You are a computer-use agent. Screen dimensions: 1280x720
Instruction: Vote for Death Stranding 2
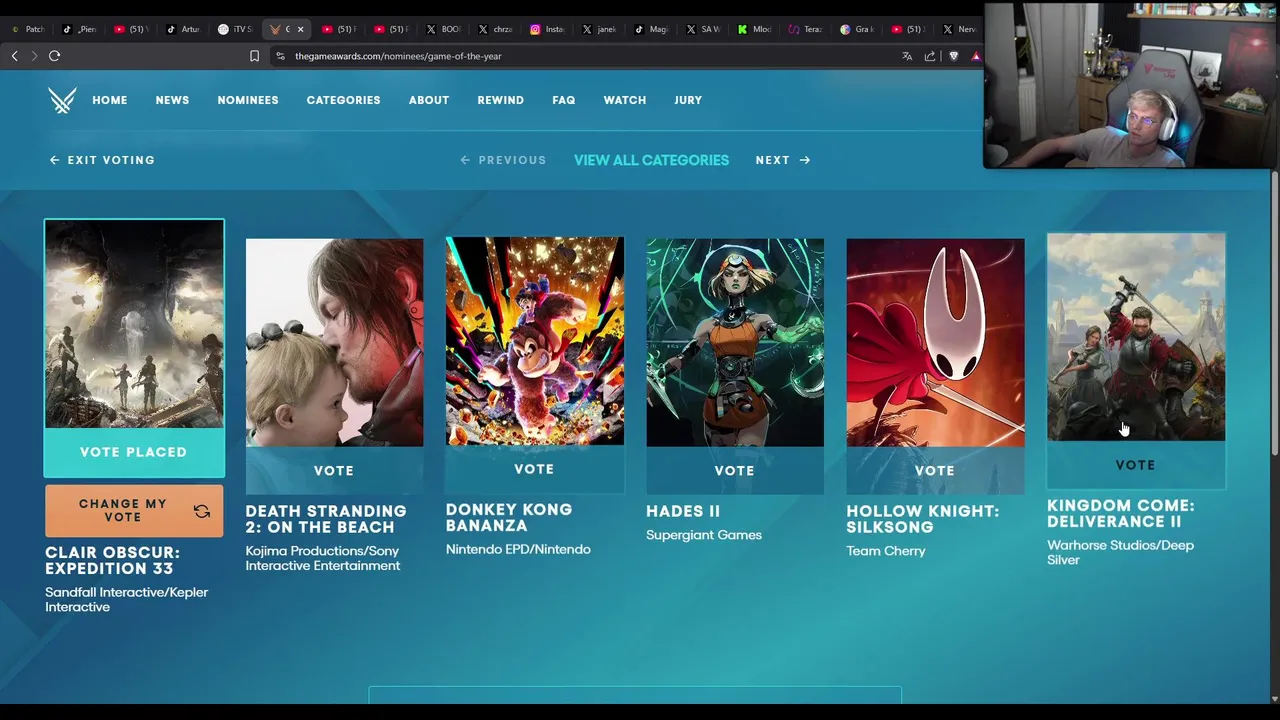(334, 470)
